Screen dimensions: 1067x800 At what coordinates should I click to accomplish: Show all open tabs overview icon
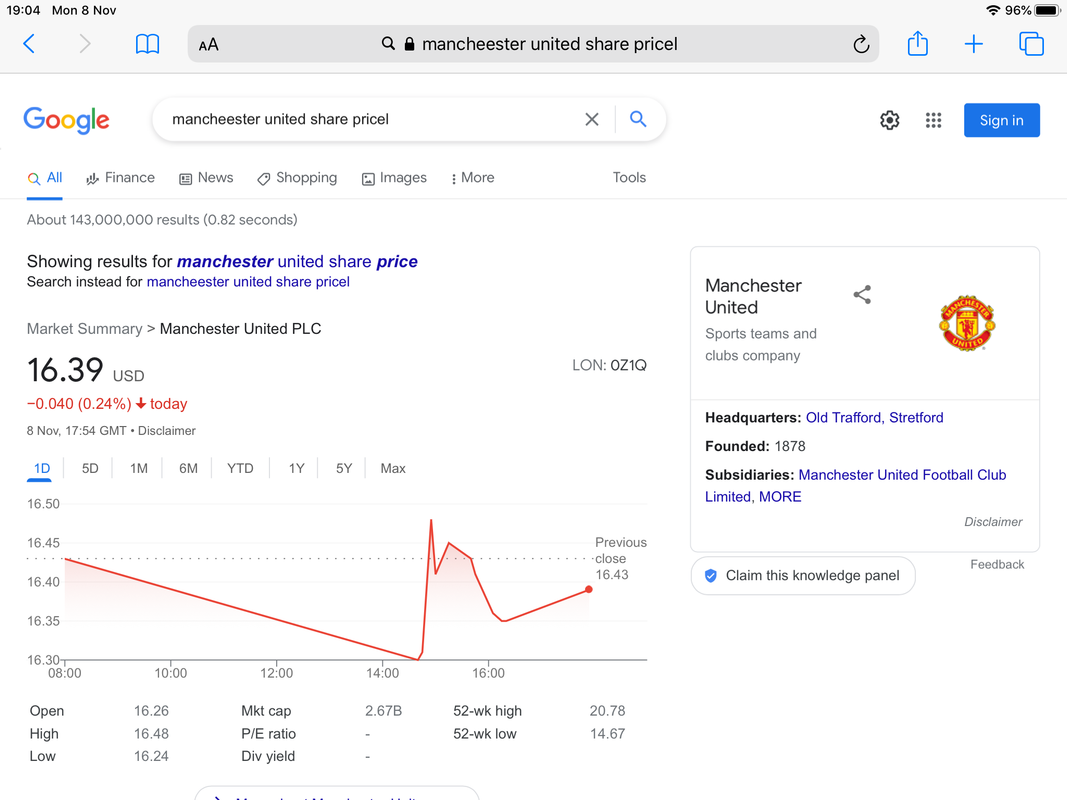coord(1031,44)
